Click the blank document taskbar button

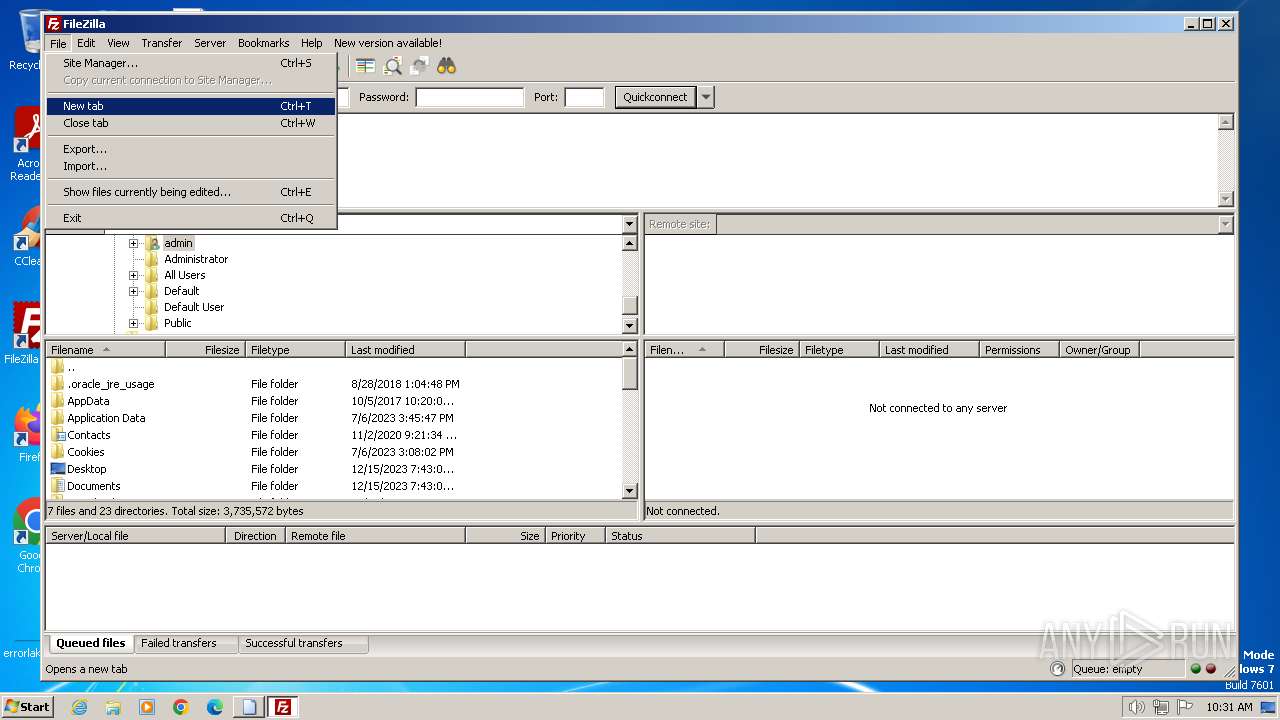[249, 707]
